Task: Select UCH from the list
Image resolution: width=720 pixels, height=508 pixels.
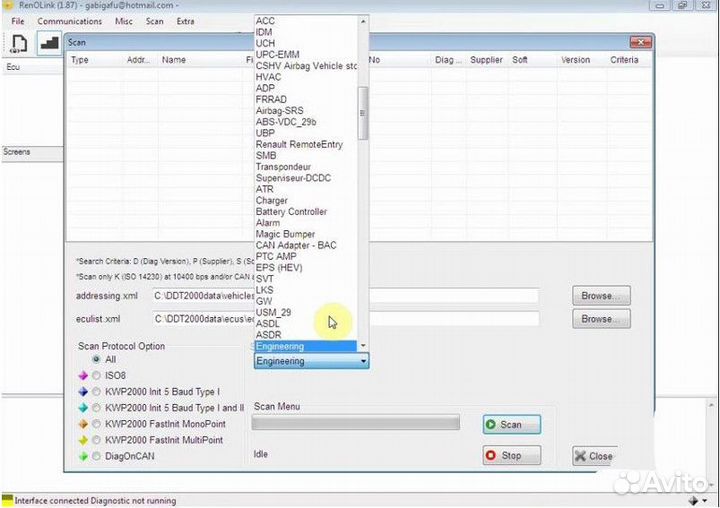Action: coord(305,43)
